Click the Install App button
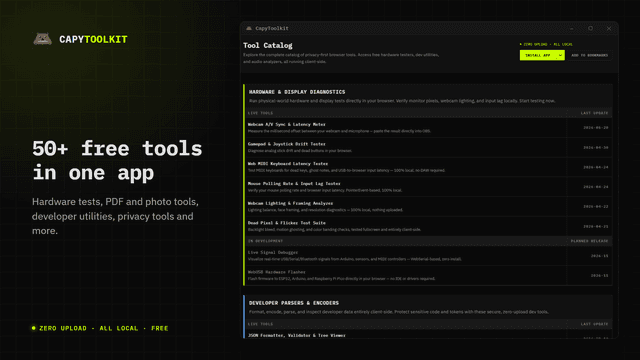Viewport: 640px width, 360px height. pos(538,55)
